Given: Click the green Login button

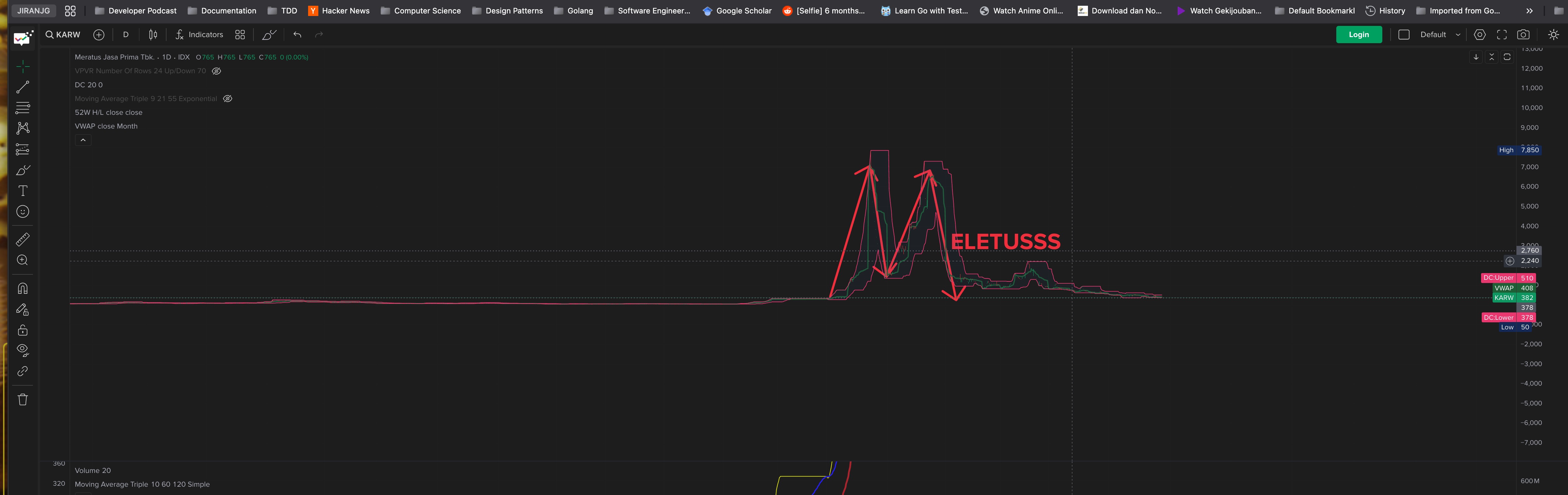Looking at the screenshot, I should pos(1358,35).
